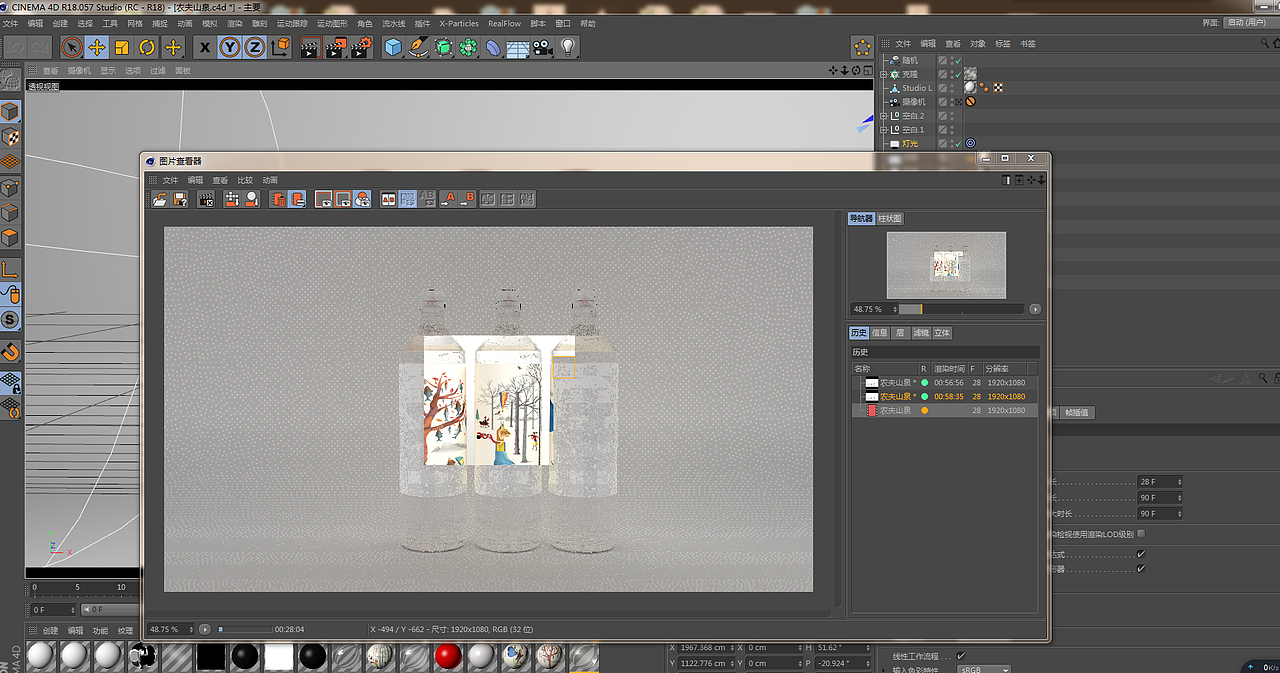Switch to the 信息 tab
The height and width of the screenshot is (673, 1280).
click(x=880, y=333)
